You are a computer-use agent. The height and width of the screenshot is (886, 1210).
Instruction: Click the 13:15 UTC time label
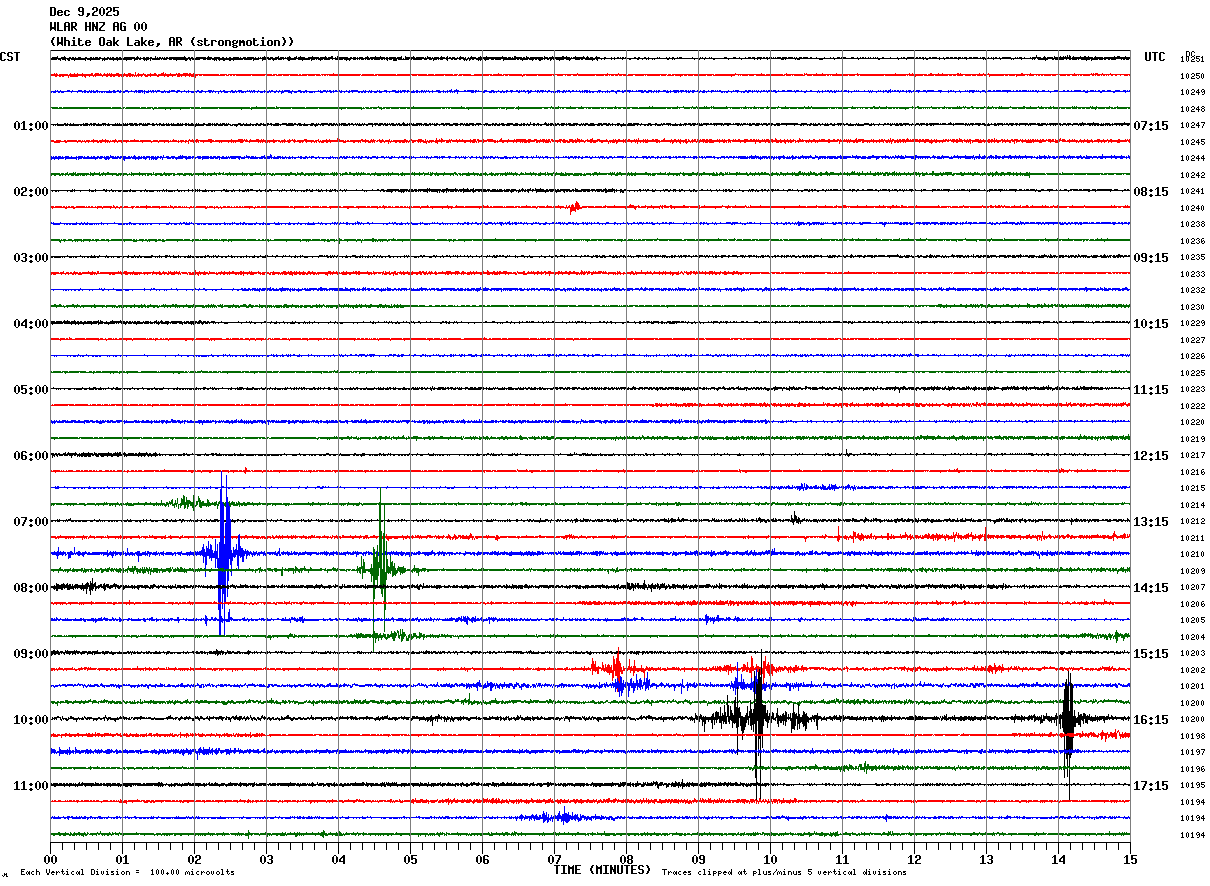click(x=1151, y=522)
